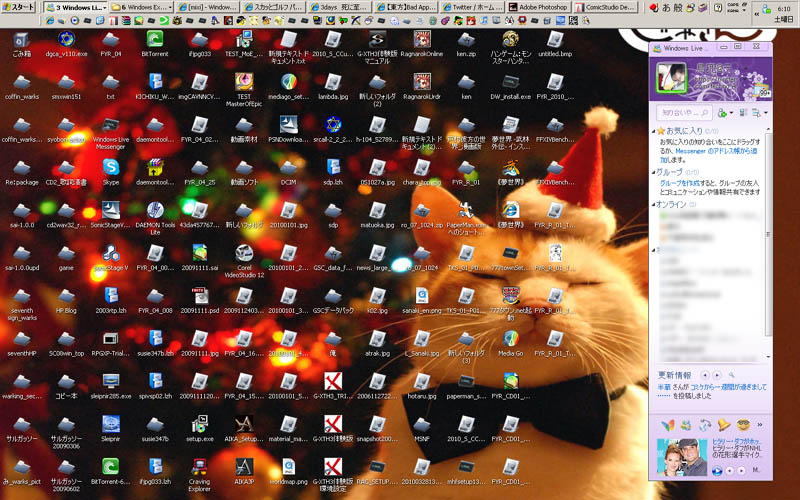Click the Messenger contact list scrollbar
This screenshot has width=800, height=500.
768,235
